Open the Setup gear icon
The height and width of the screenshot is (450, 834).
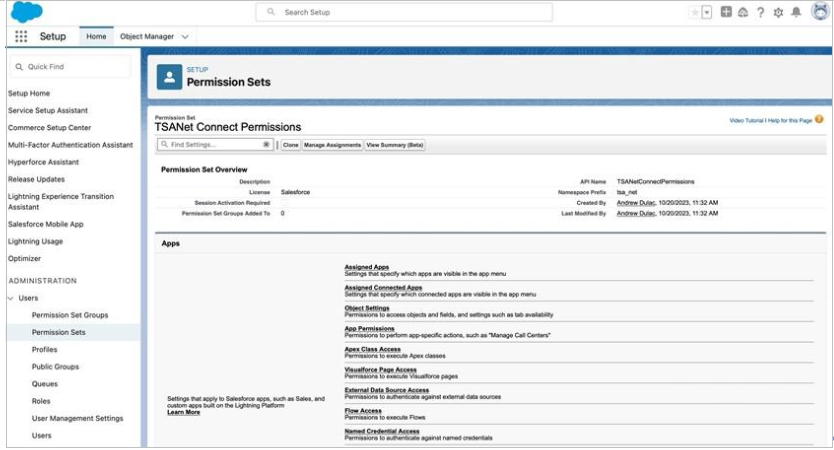pyautogui.click(x=778, y=12)
